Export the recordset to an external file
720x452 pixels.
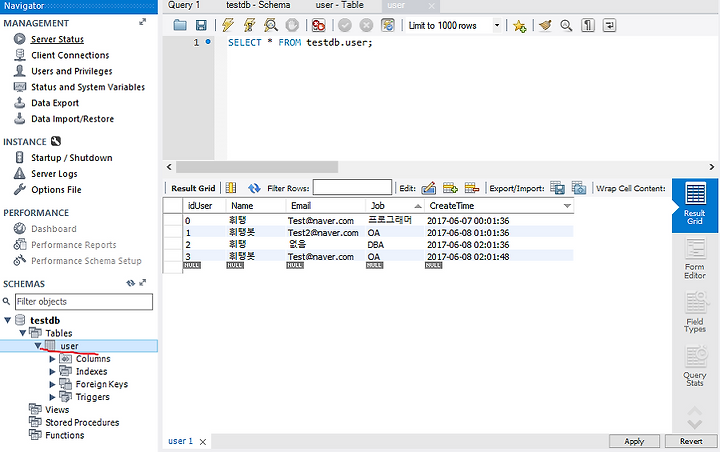557,188
